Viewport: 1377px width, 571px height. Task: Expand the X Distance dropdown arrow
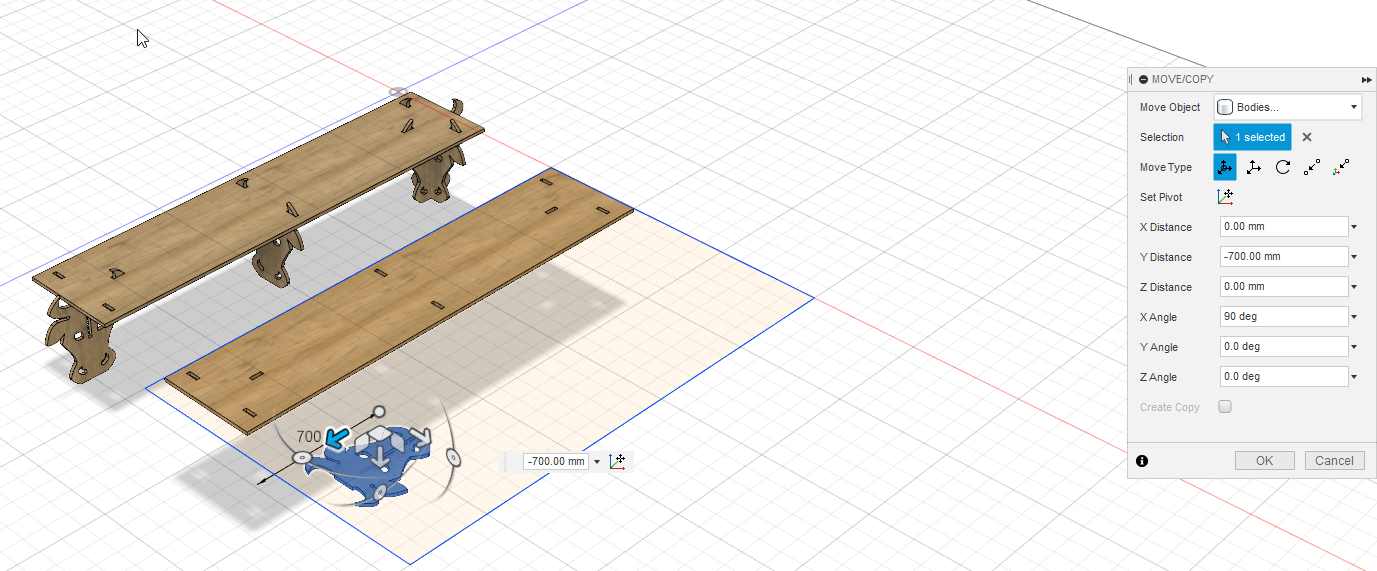(1354, 227)
